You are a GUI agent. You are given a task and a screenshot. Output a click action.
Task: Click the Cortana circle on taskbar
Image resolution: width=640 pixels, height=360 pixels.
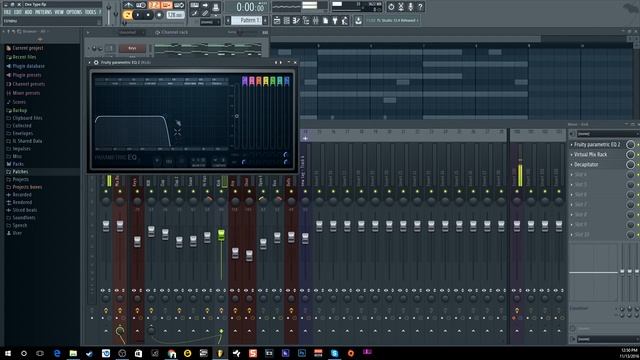(24, 353)
